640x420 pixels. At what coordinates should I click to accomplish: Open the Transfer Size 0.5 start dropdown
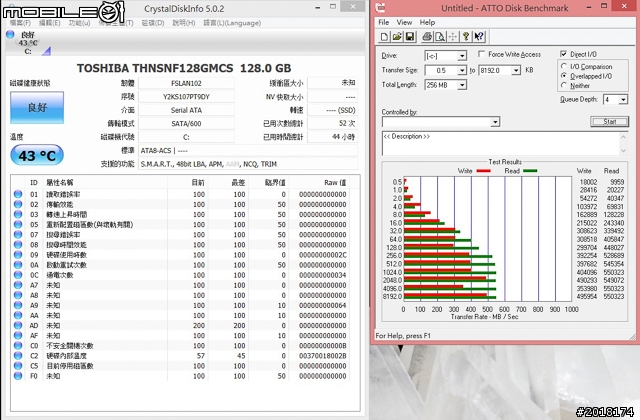[x=462, y=71]
